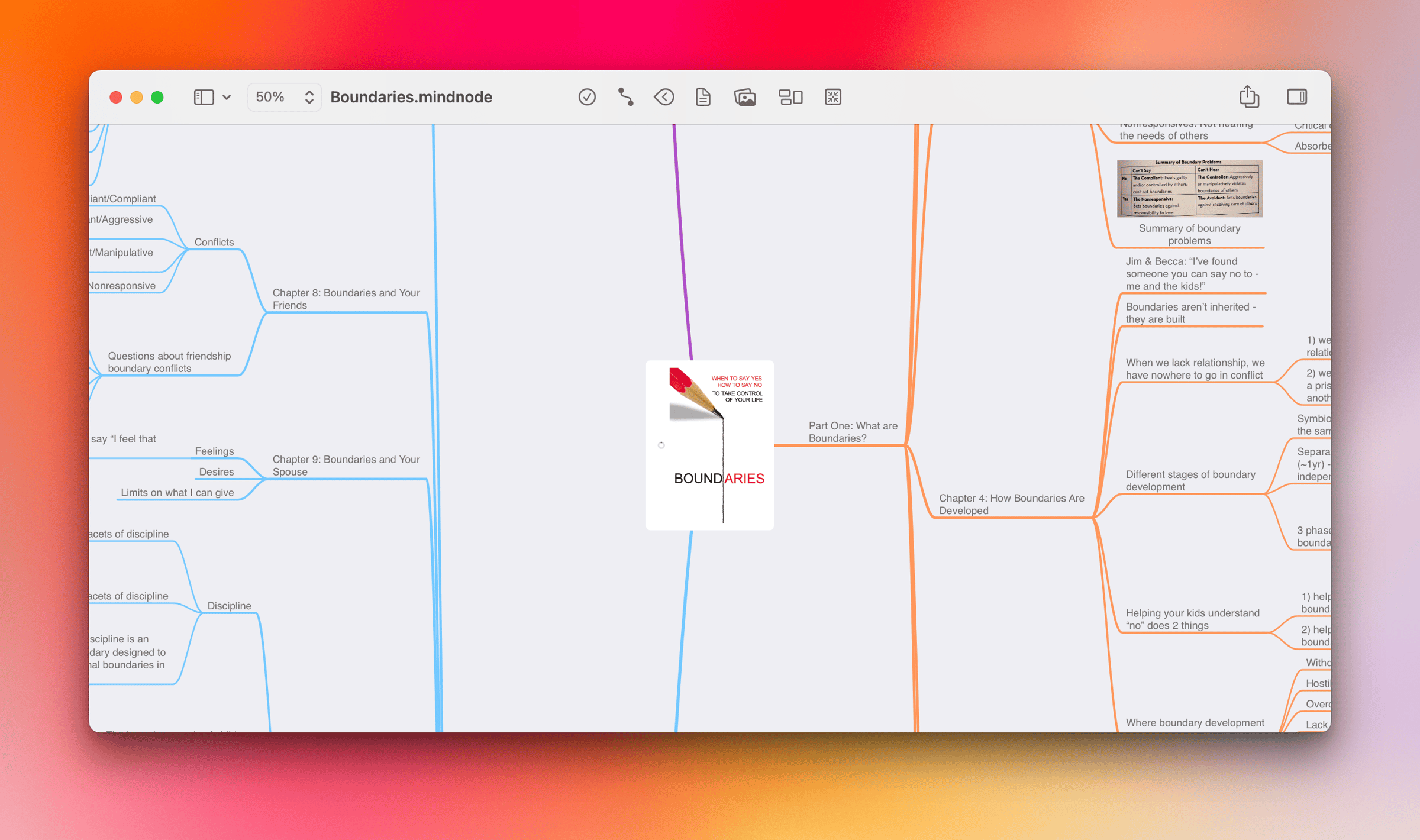Close the Boundaries.mindnode window
Image resolution: width=1420 pixels, height=840 pixels.
(116, 98)
